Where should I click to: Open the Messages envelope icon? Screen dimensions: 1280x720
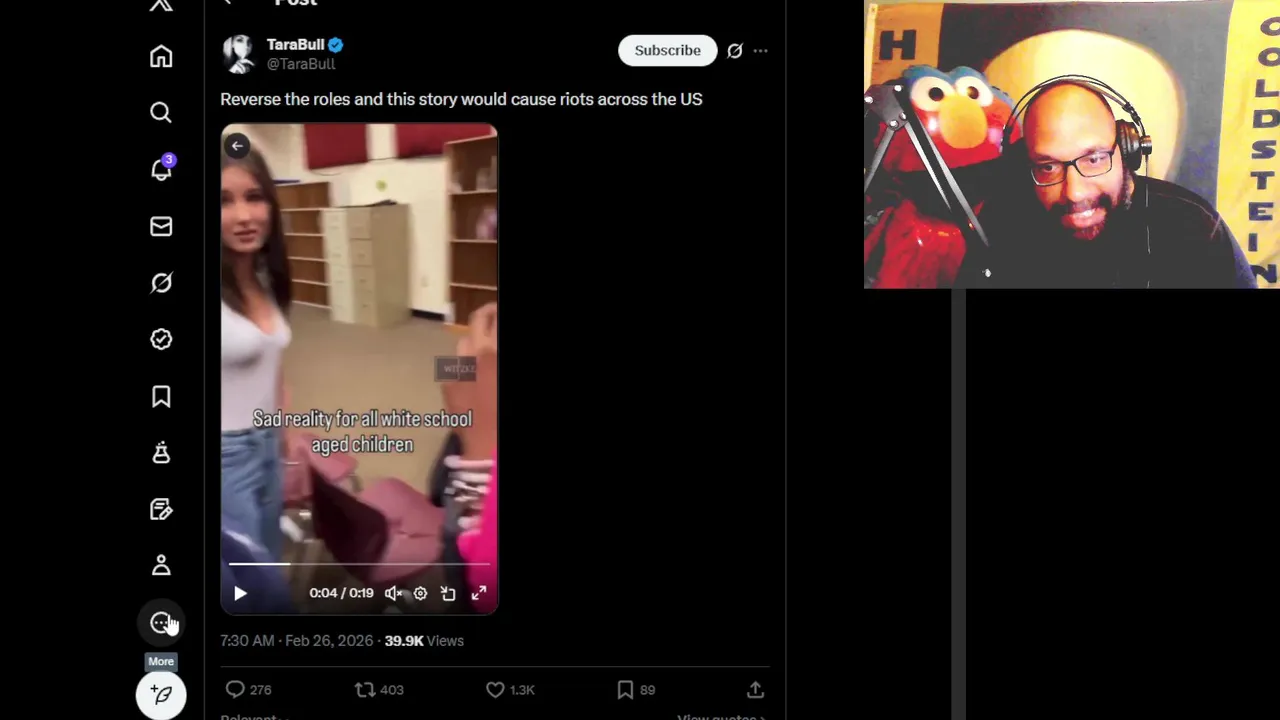(x=161, y=227)
